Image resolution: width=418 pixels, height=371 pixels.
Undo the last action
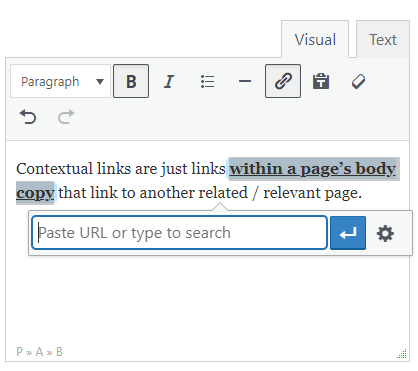click(x=28, y=117)
